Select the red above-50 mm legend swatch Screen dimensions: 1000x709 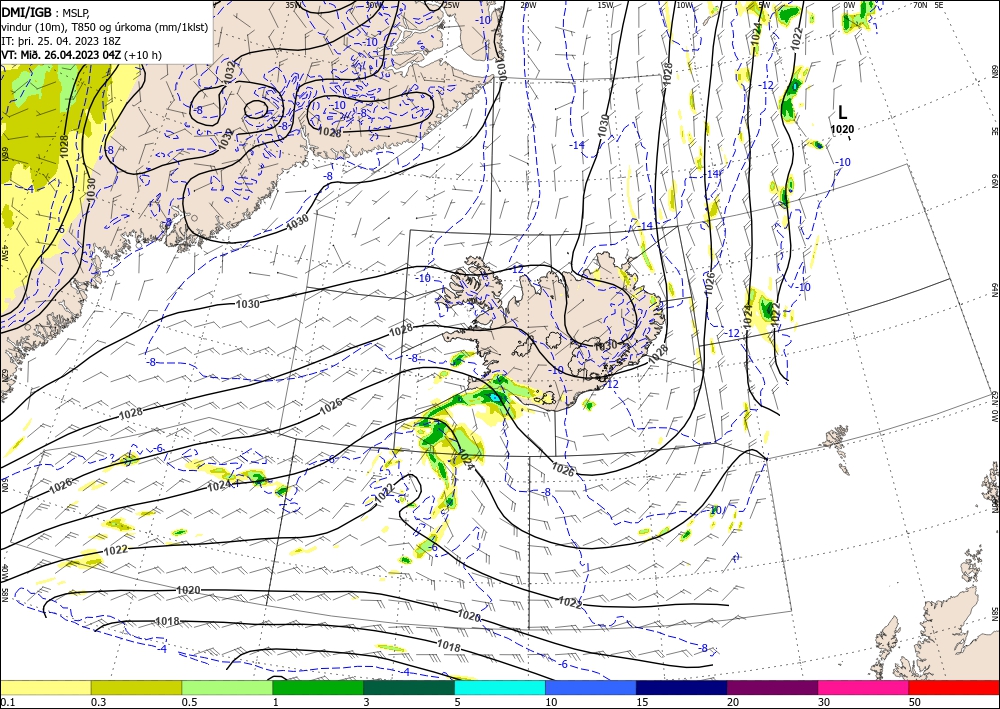coord(954,687)
